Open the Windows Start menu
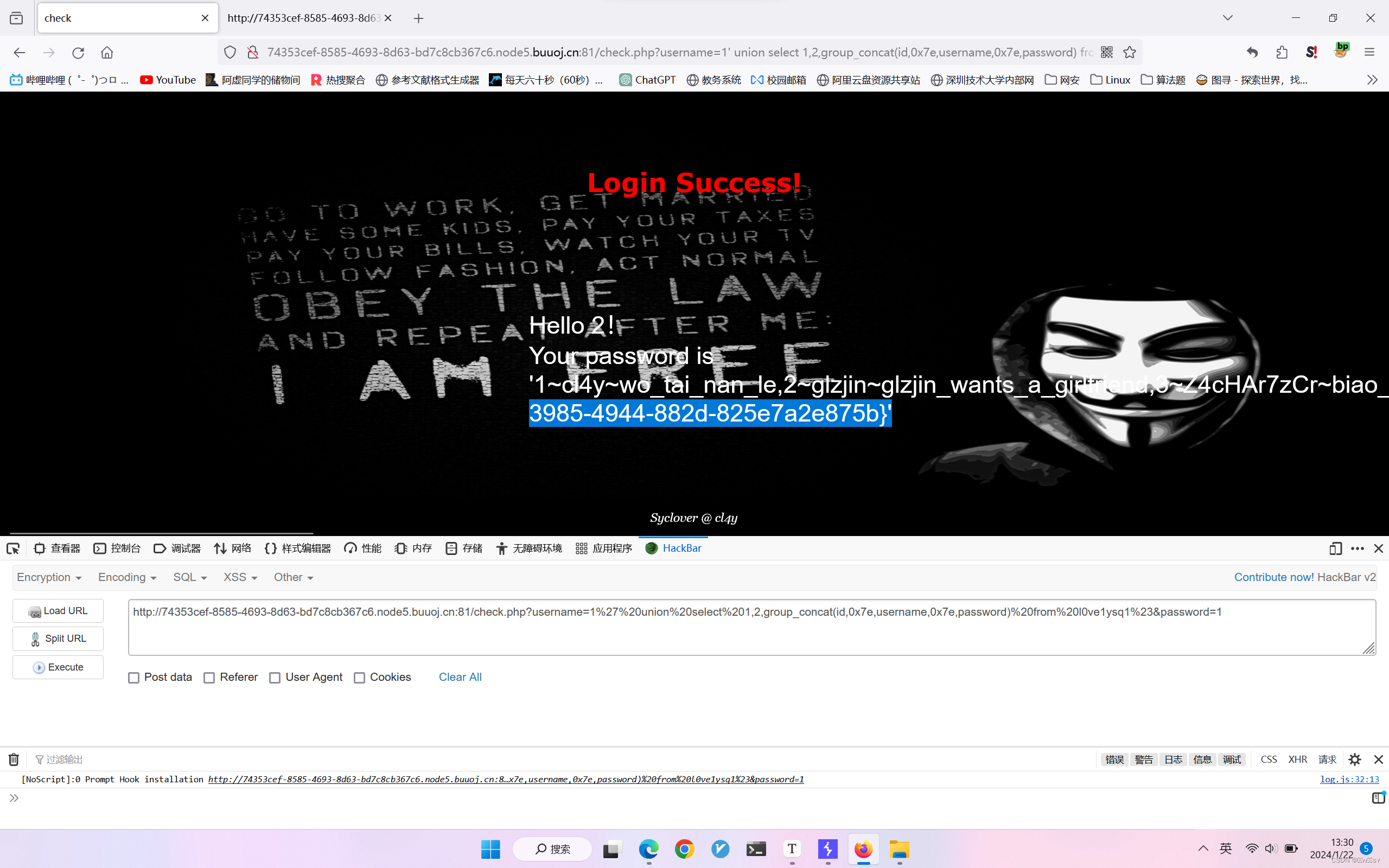Screen dimensions: 1389x868 tap(490, 849)
